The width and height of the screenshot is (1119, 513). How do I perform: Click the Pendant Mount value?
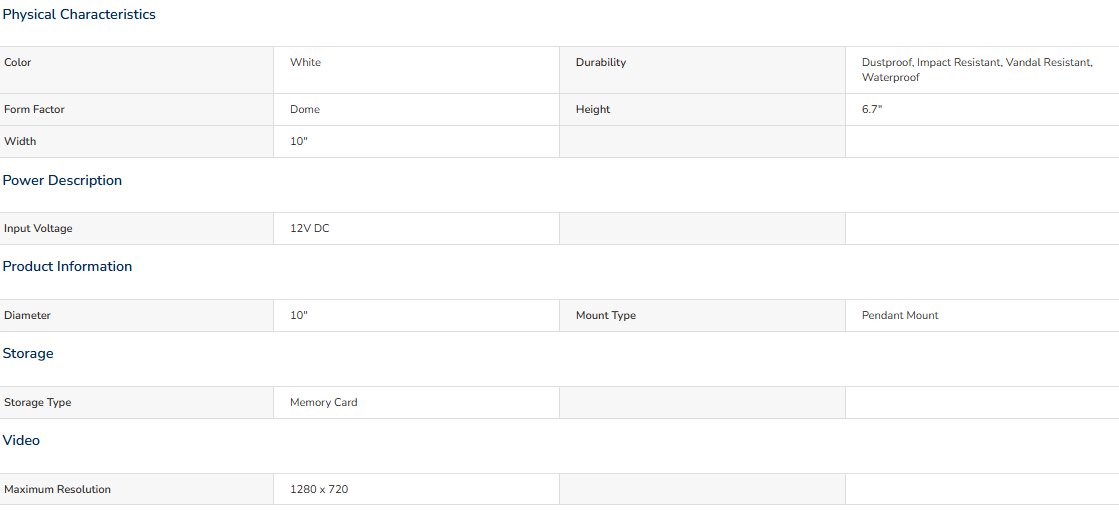(x=900, y=315)
